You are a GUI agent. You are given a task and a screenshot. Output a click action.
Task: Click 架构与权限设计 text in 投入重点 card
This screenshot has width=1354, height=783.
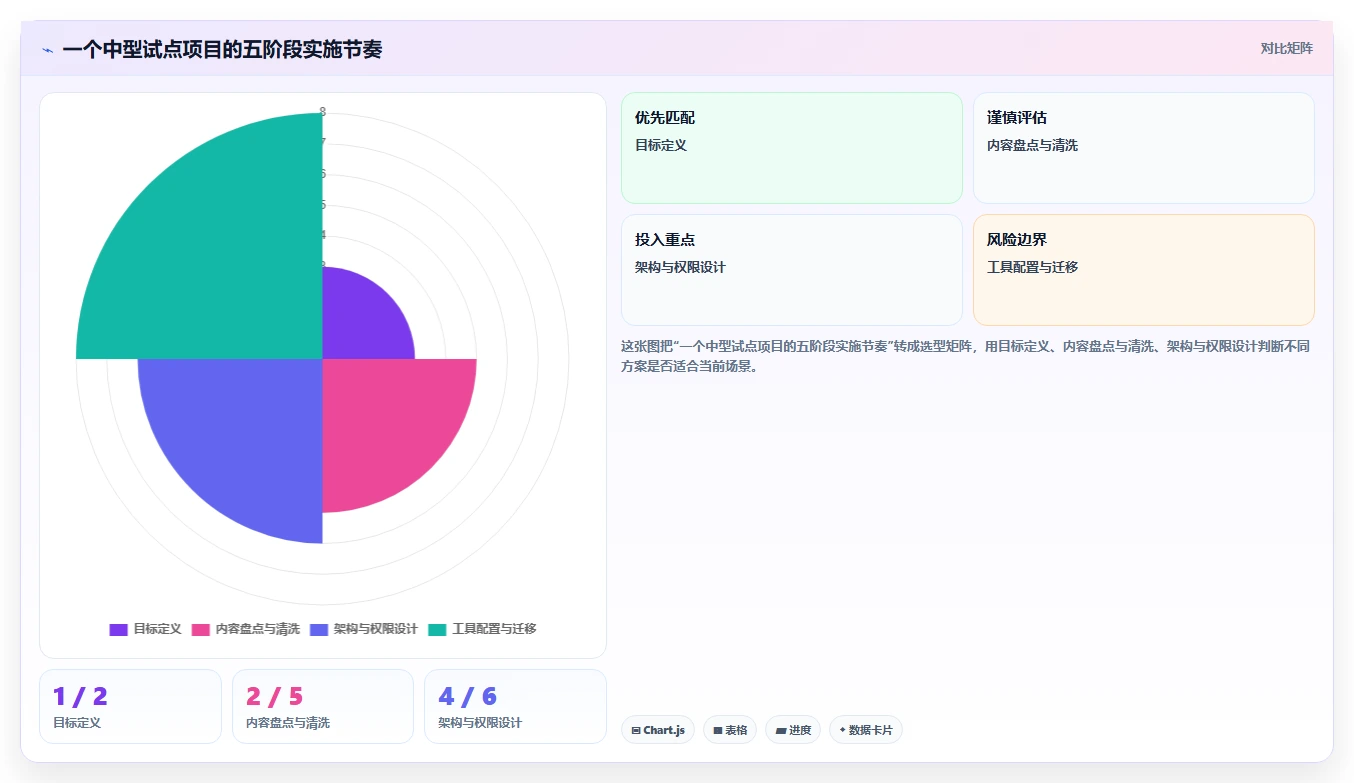click(680, 267)
